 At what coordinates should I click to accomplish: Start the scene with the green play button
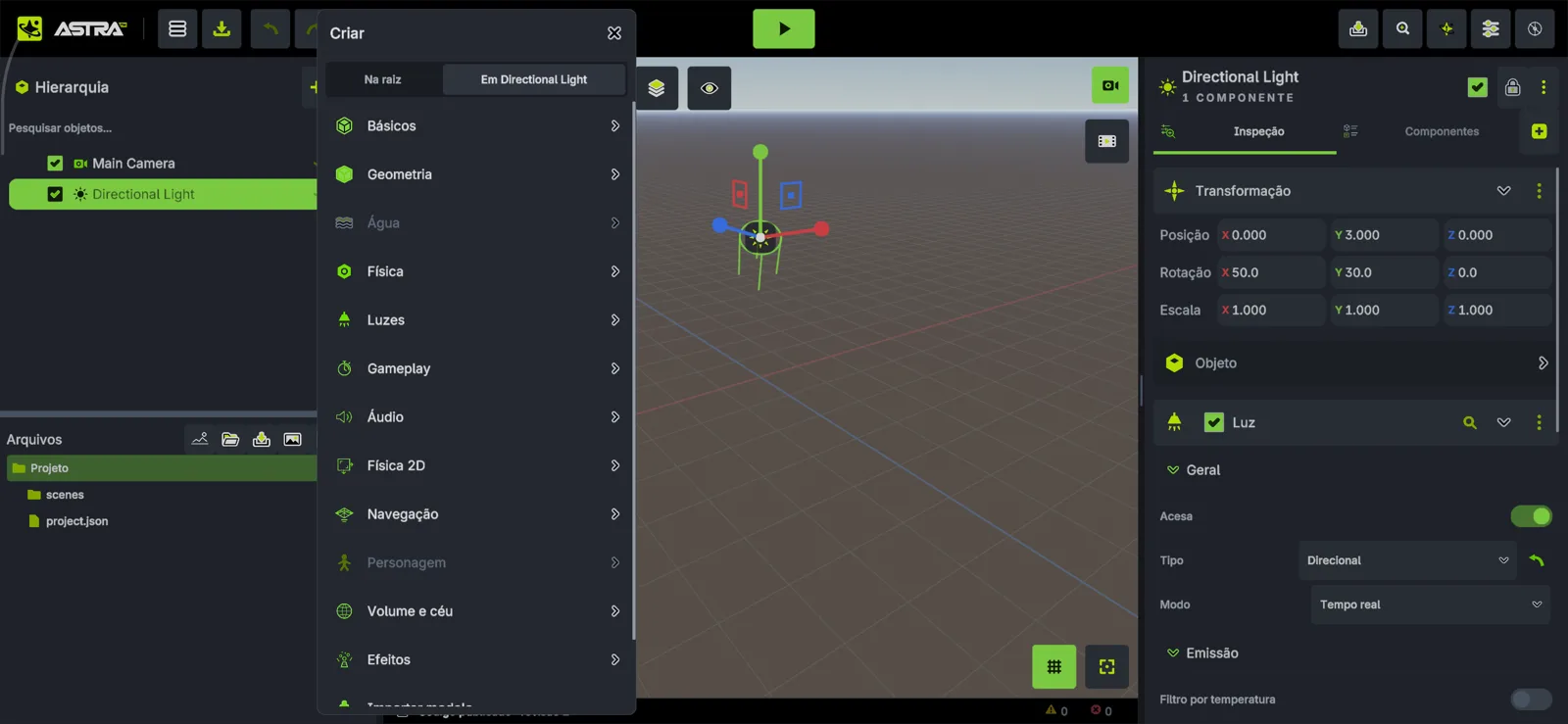coord(784,28)
